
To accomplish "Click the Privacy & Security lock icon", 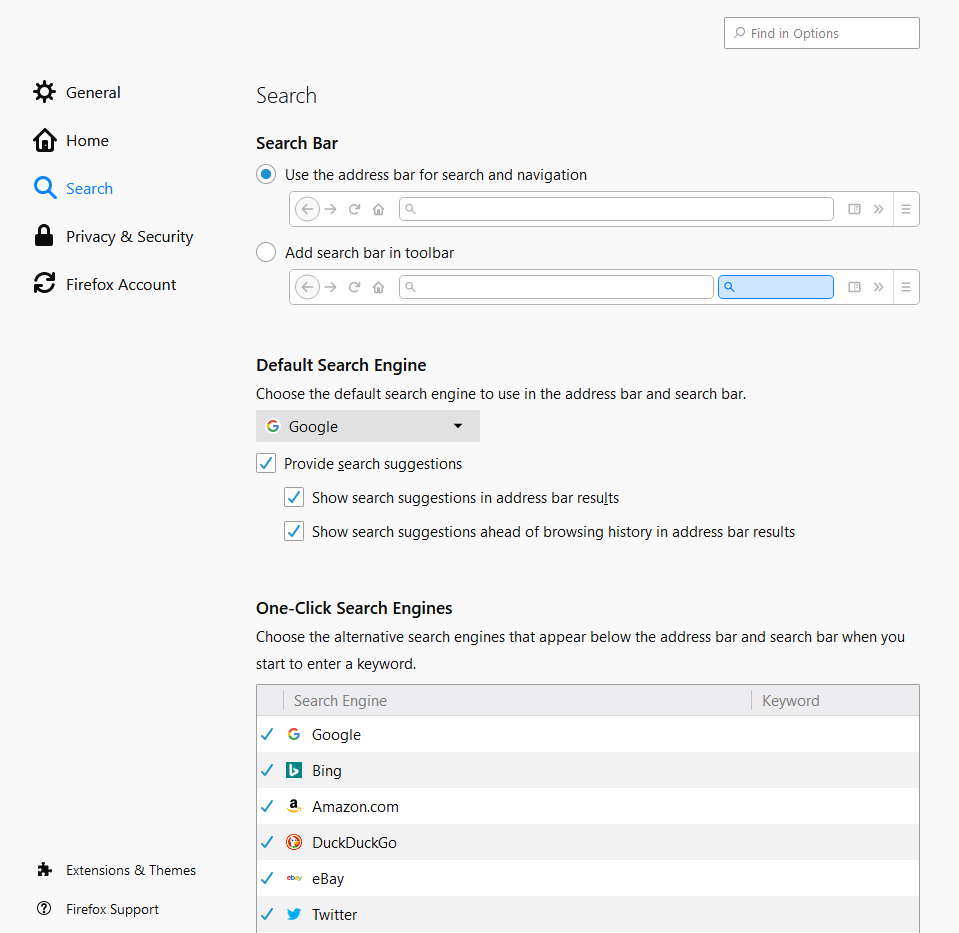I will click(x=44, y=236).
